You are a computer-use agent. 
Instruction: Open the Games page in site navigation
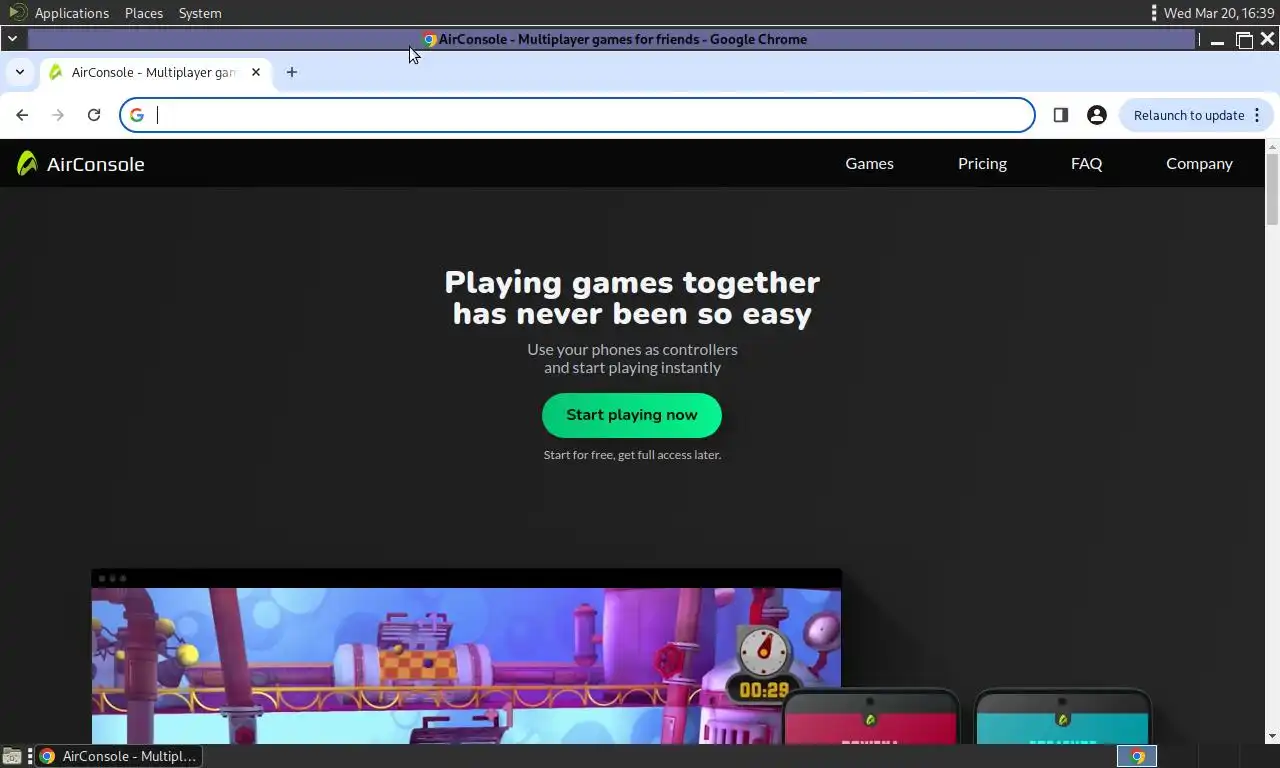point(870,163)
